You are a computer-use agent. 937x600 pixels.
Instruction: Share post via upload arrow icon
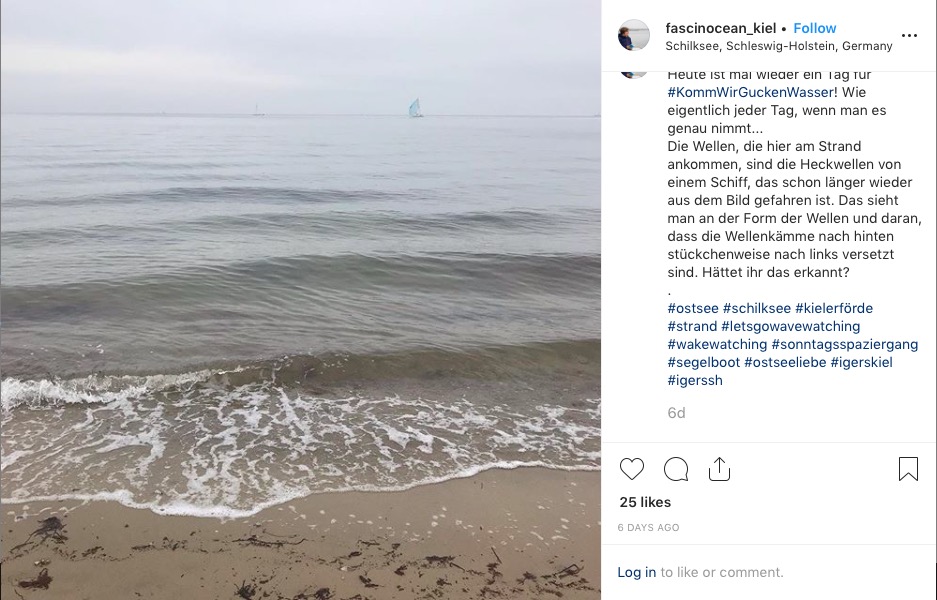(x=719, y=469)
